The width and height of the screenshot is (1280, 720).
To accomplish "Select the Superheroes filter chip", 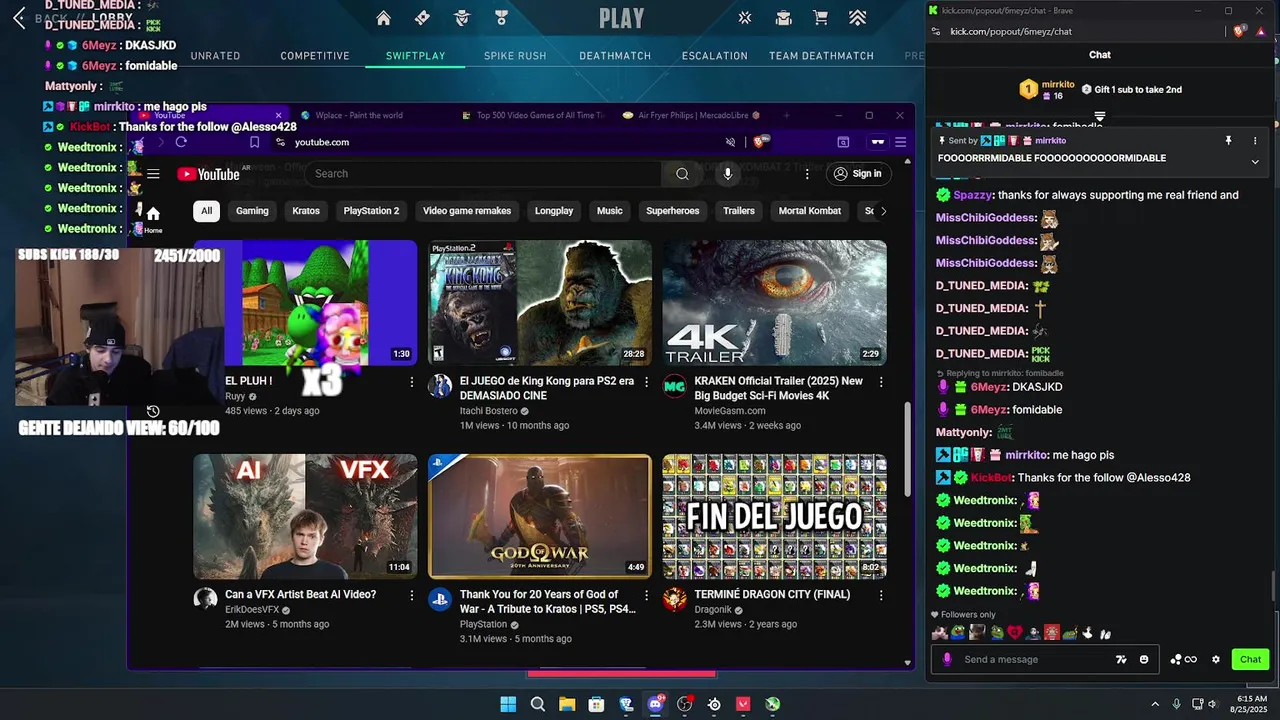I will pyautogui.click(x=675, y=211).
